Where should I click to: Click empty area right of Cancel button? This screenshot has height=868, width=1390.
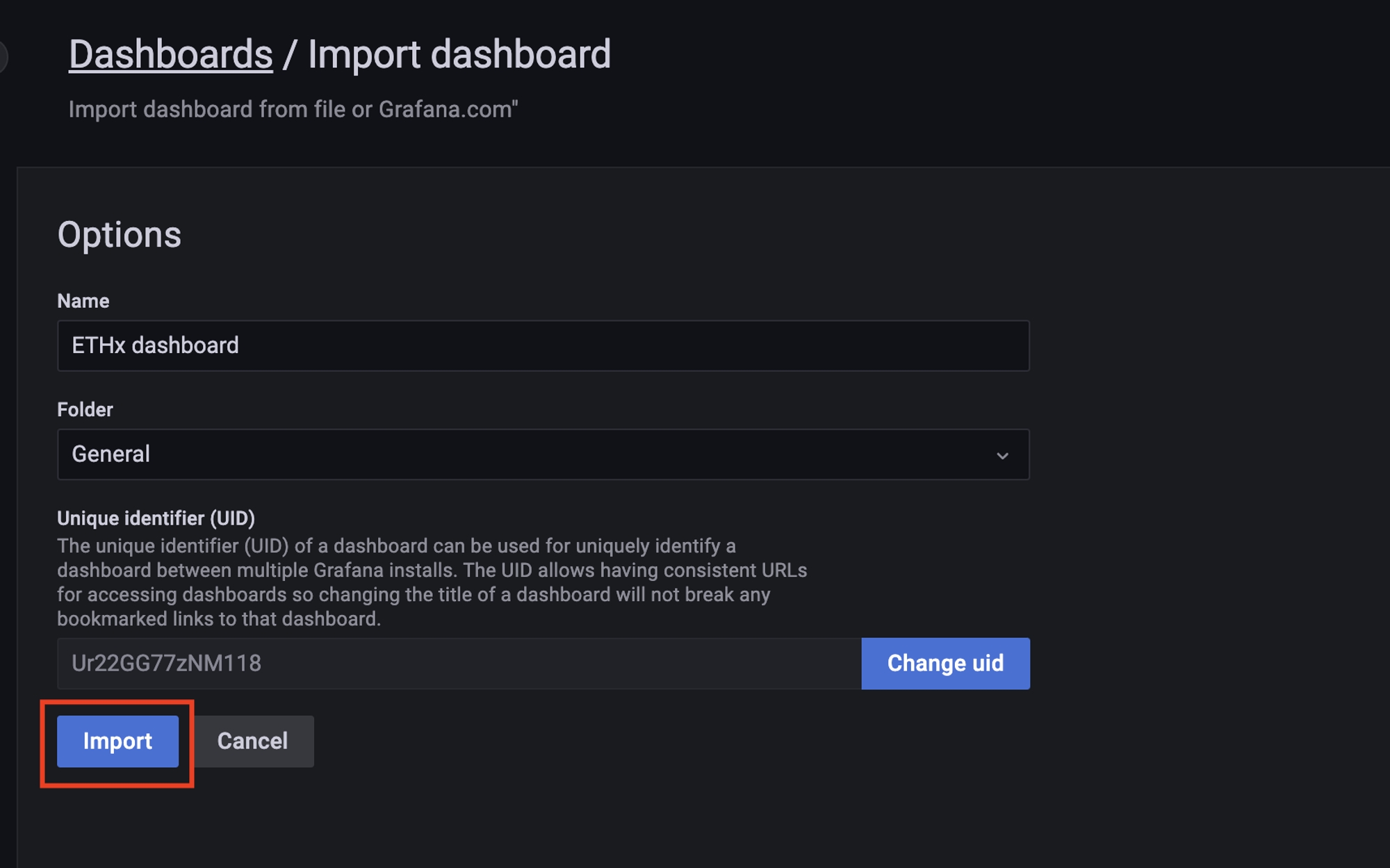coord(625,741)
